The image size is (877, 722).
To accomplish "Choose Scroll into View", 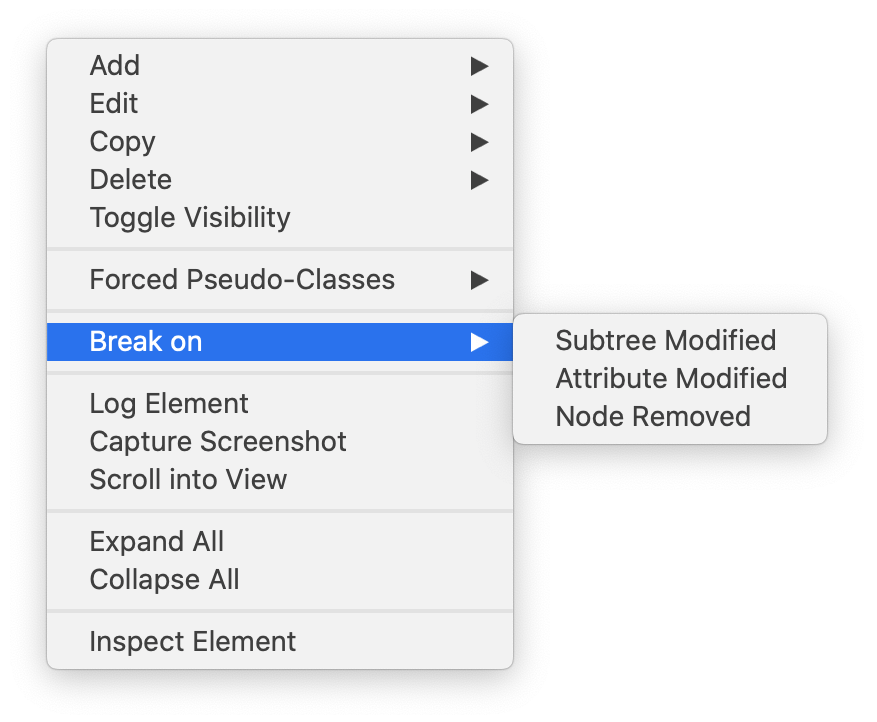I will 188,480.
